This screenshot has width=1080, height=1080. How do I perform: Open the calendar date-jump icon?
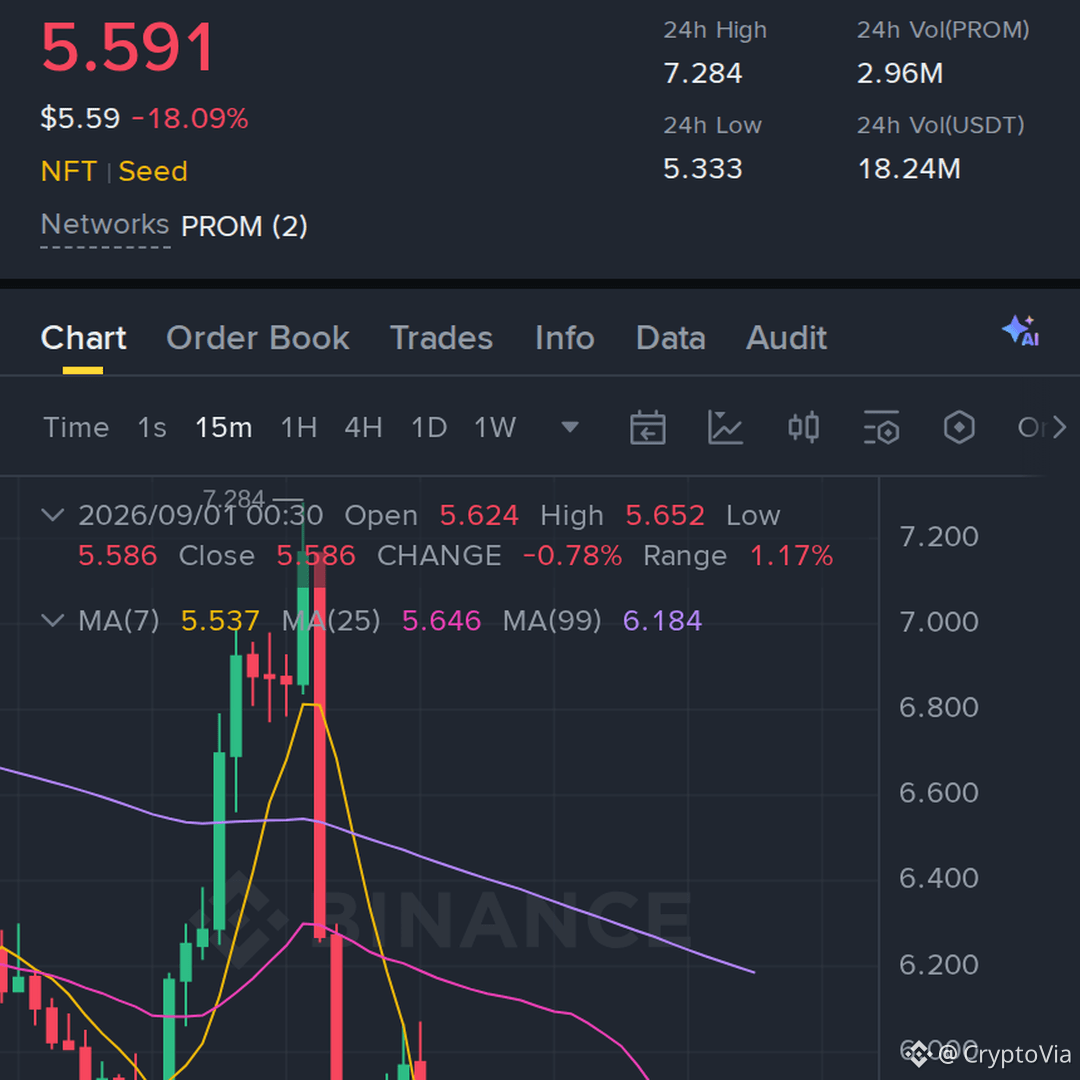647,428
